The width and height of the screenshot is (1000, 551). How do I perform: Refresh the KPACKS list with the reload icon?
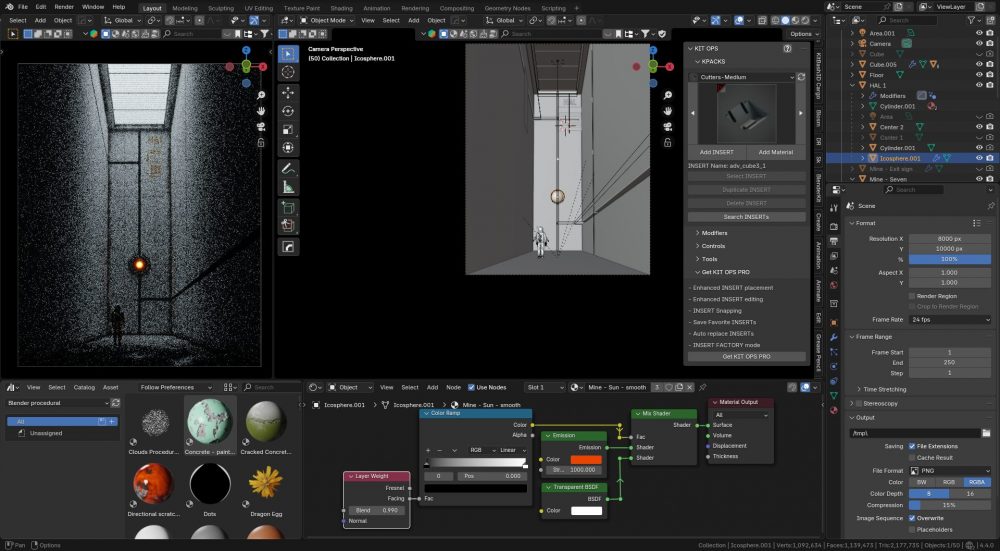[x=801, y=77]
